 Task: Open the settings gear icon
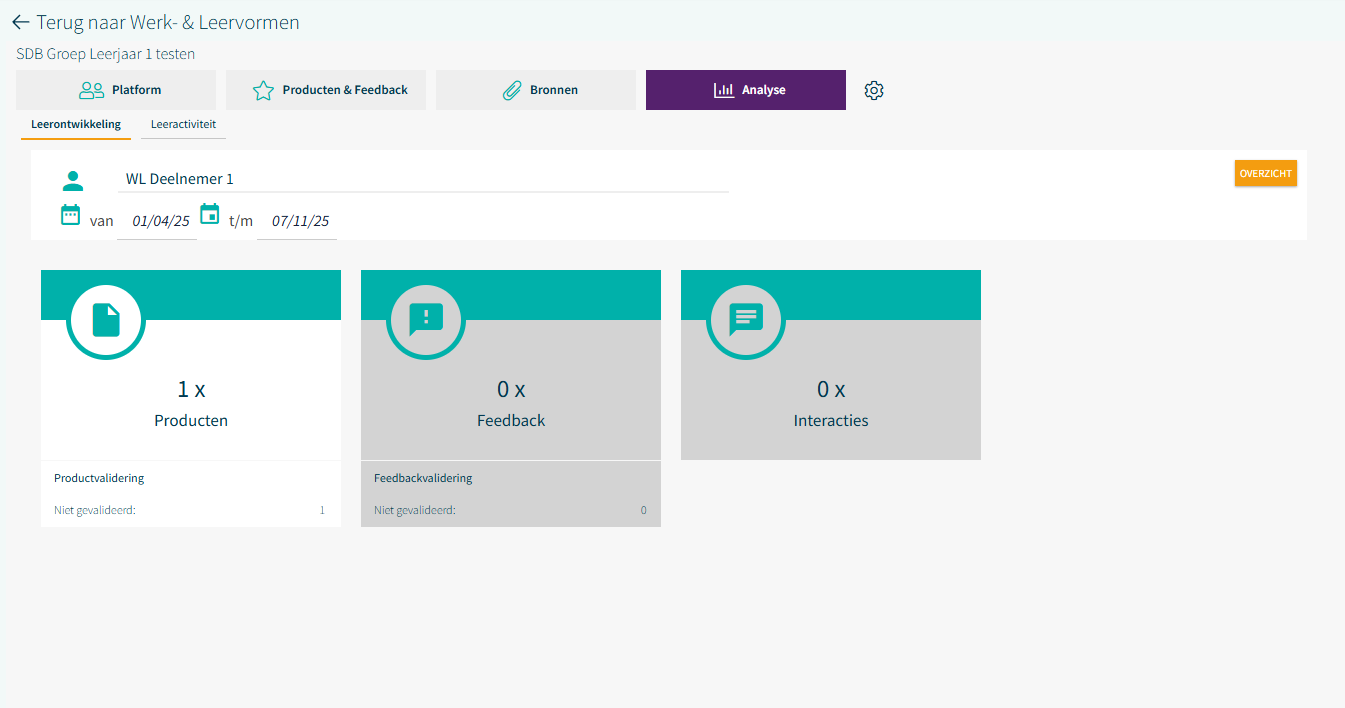[874, 90]
